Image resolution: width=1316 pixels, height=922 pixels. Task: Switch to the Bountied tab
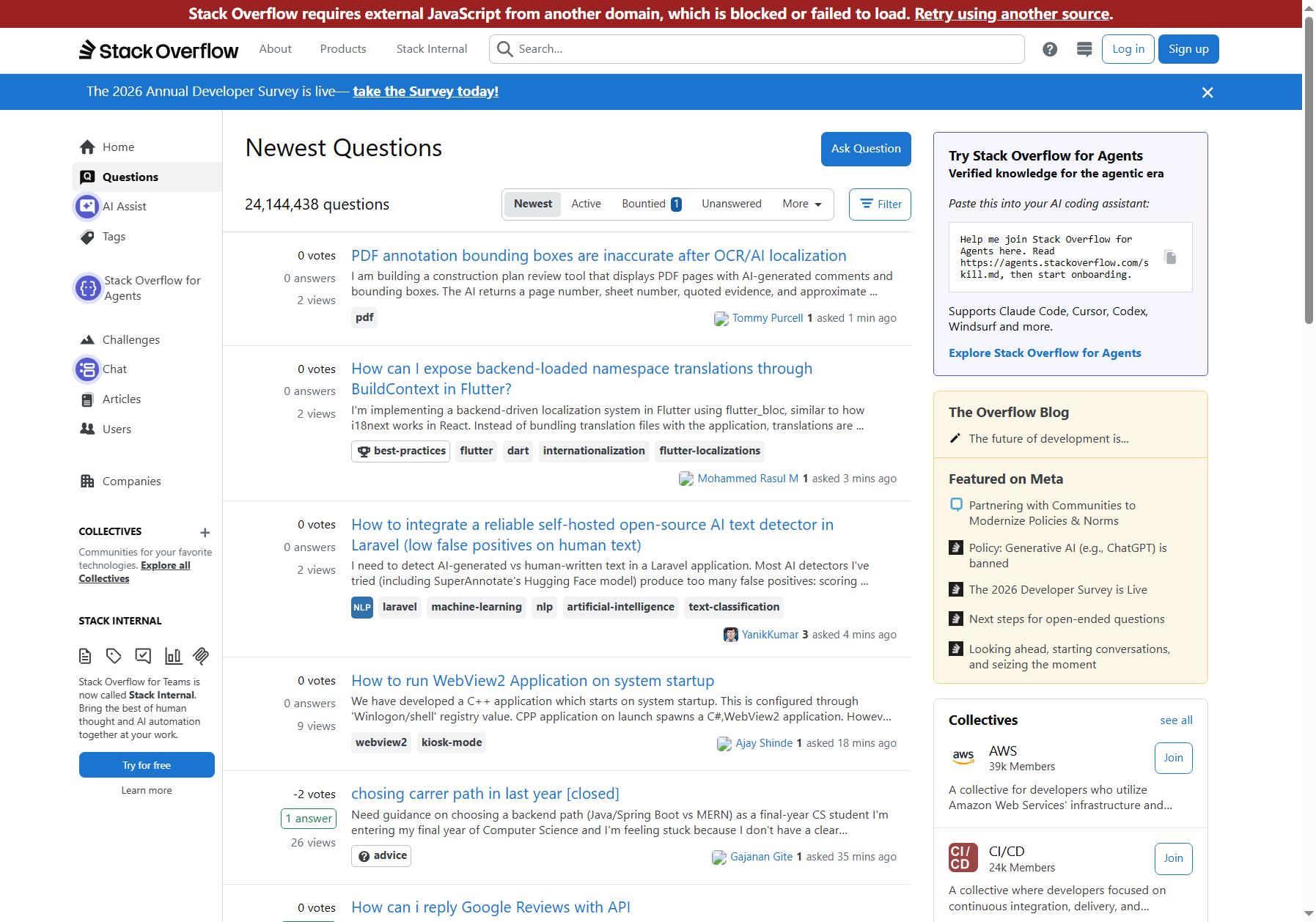pyautogui.click(x=651, y=204)
